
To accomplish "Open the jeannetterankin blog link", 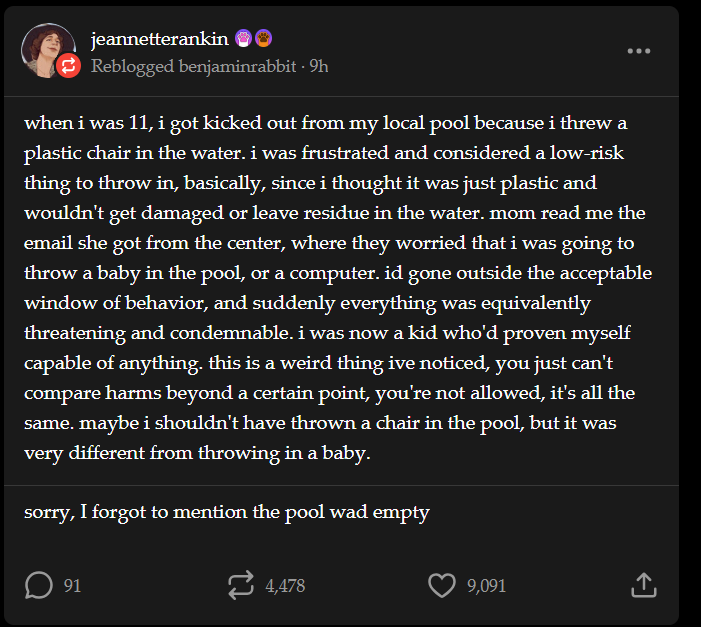I will click(160, 39).
